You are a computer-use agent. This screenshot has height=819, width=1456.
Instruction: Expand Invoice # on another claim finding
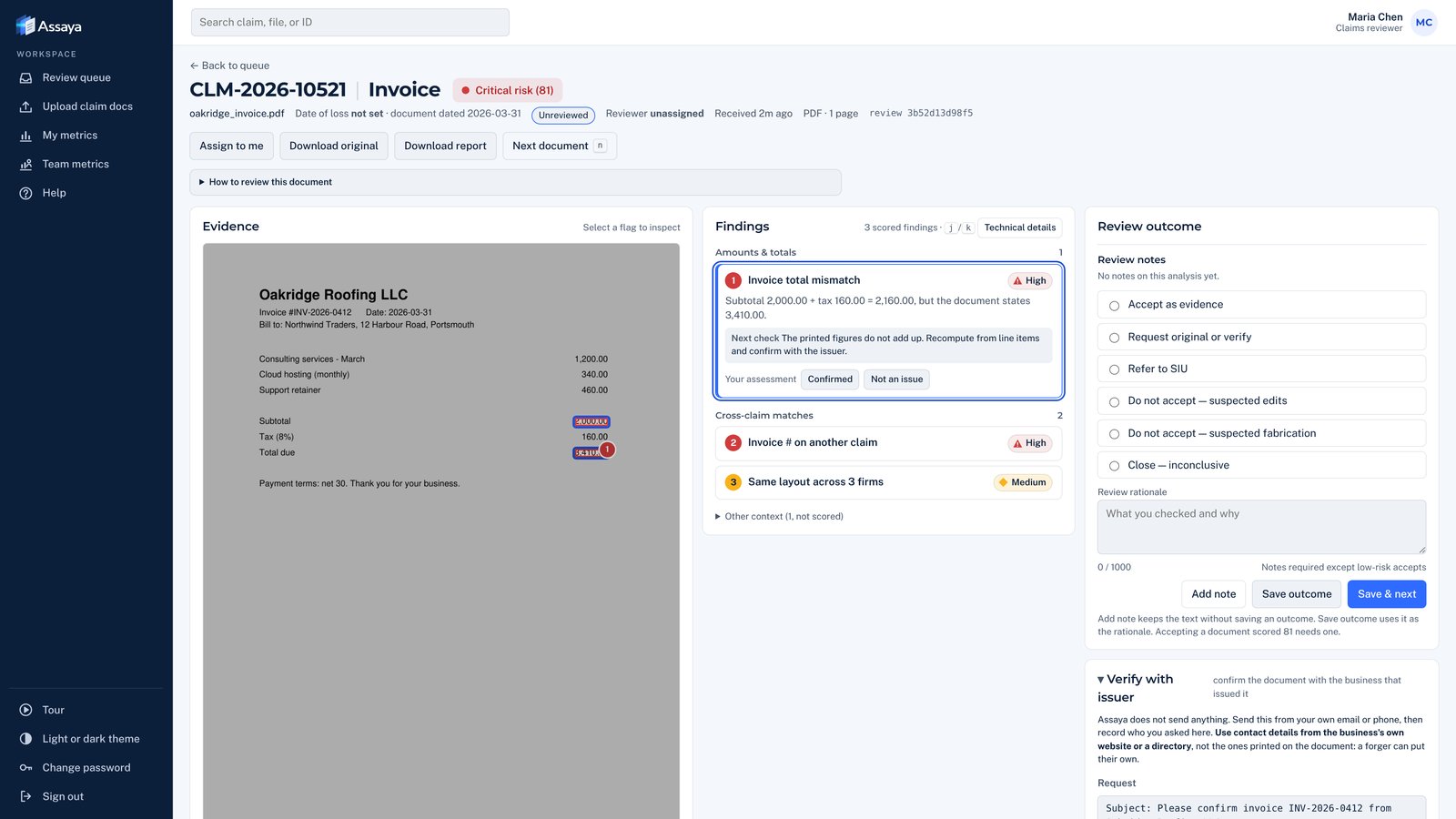click(x=888, y=443)
